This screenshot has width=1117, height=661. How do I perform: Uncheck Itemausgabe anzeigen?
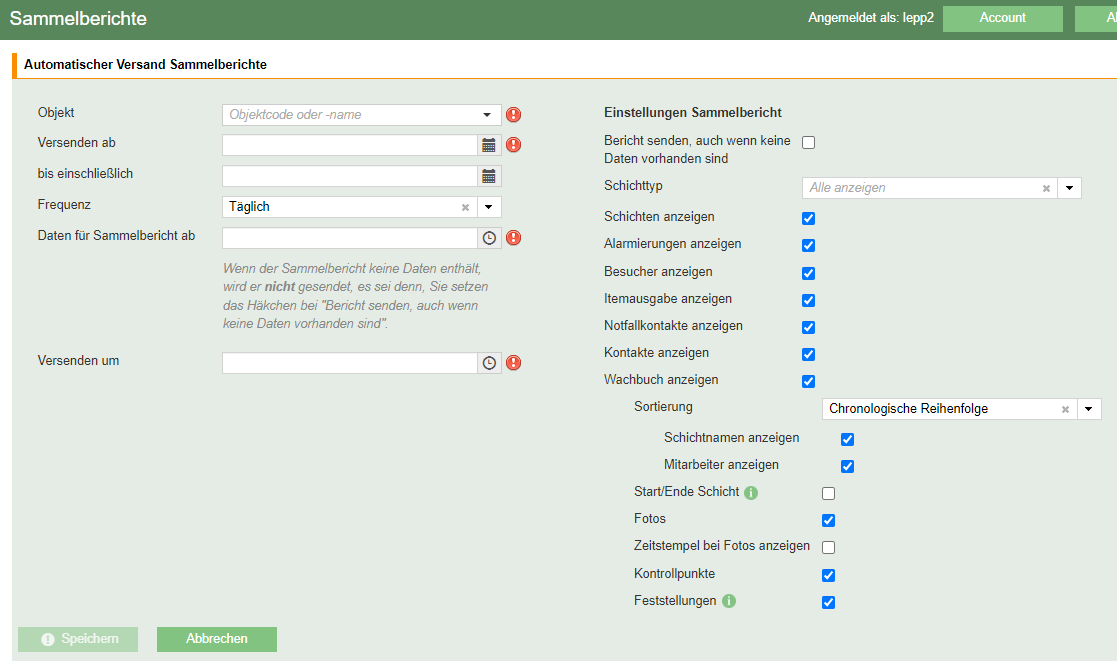pyautogui.click(x=809, y=300)
